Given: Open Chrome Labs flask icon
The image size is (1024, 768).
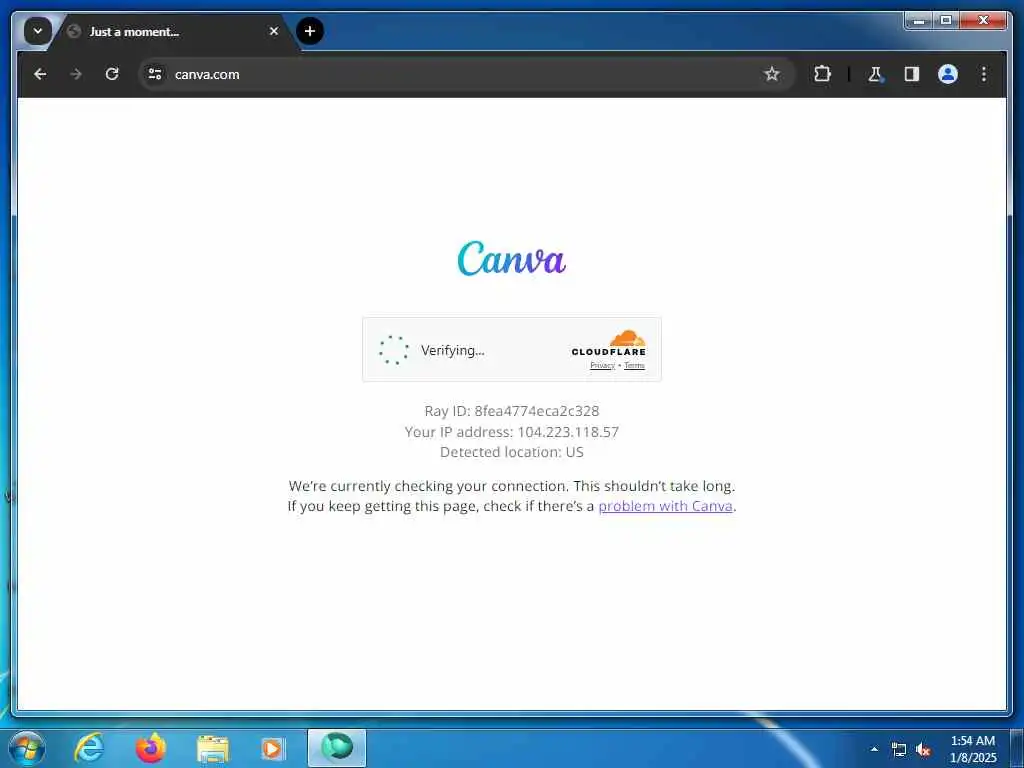Looking at the screenshot, I should pyautogui.click(x=875, y=74).
